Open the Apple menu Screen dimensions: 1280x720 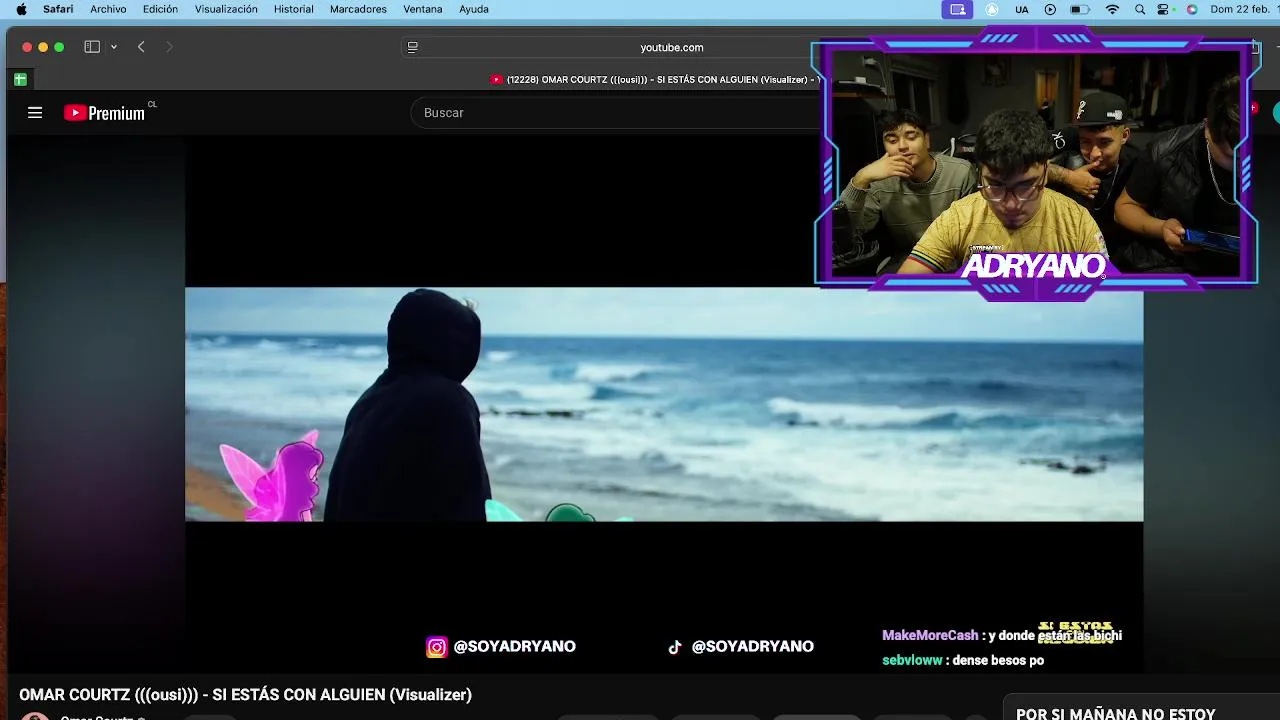pos(21,9)
